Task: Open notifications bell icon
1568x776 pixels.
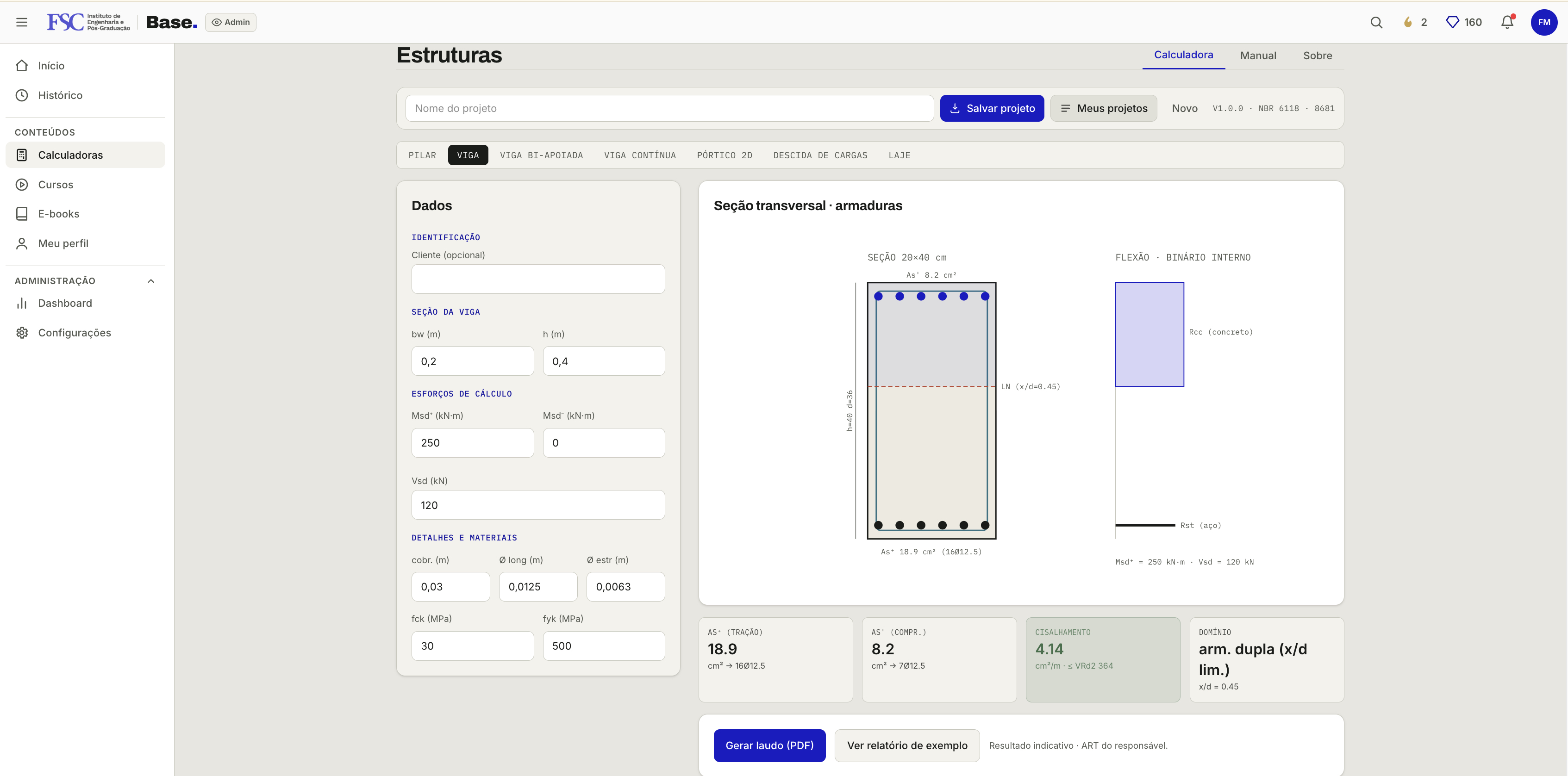Action: (1507, 23)
